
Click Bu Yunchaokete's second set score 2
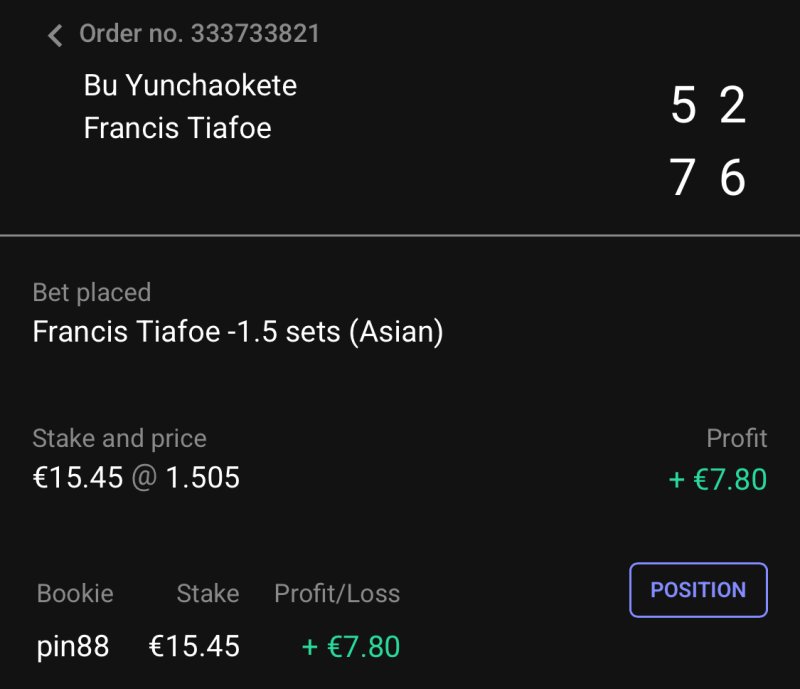coord(733,105)
